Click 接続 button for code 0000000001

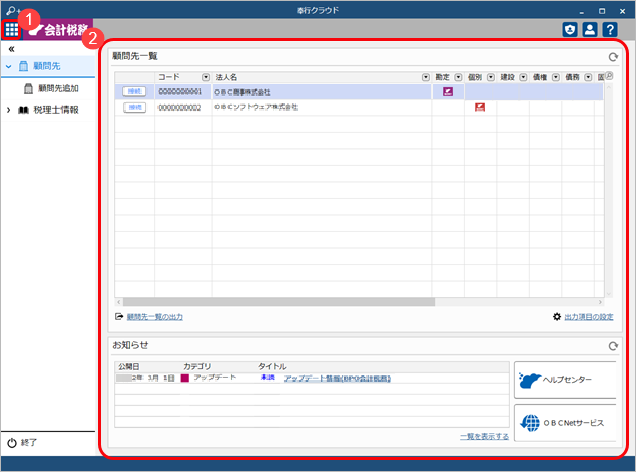[134, 92]
